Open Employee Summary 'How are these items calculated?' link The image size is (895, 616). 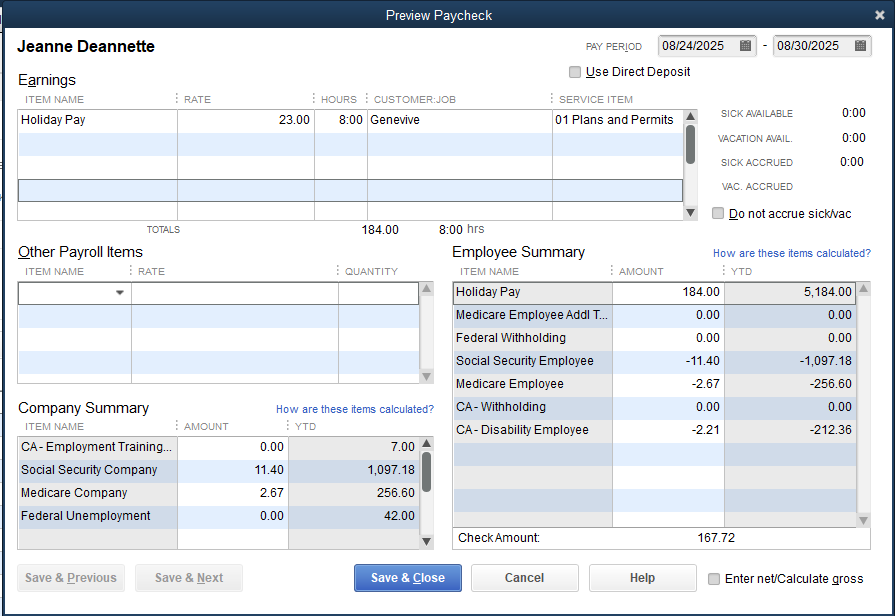pos(792,253)
